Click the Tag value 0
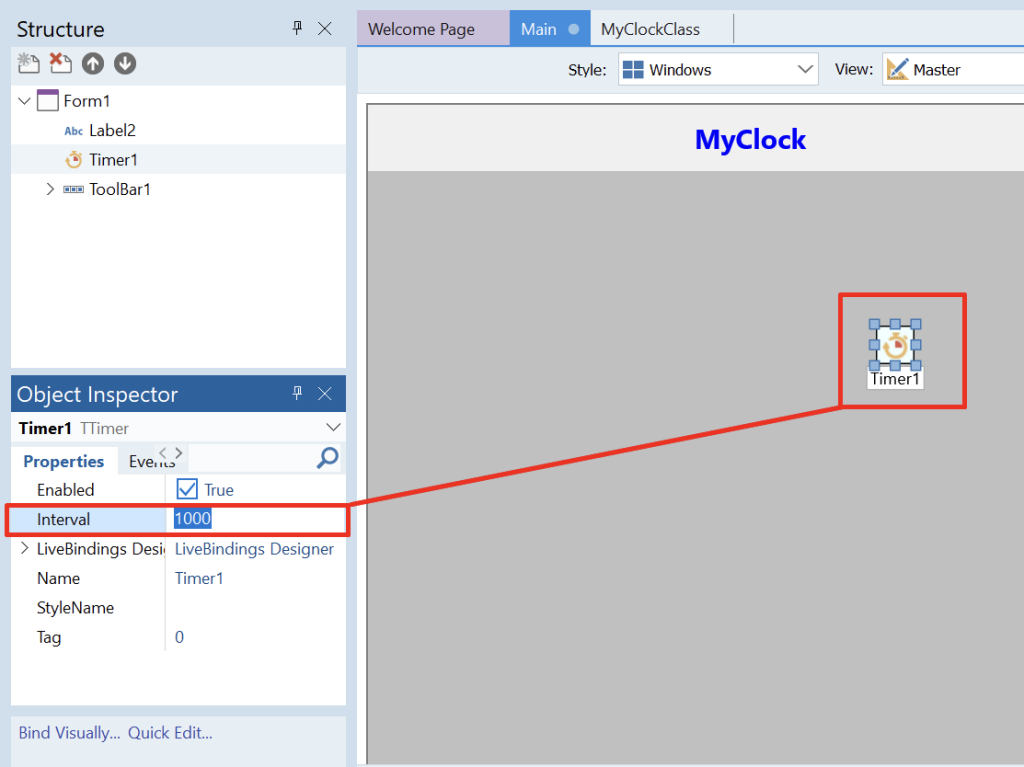This screenshot has width=1024, height=767. coord(180,637)
